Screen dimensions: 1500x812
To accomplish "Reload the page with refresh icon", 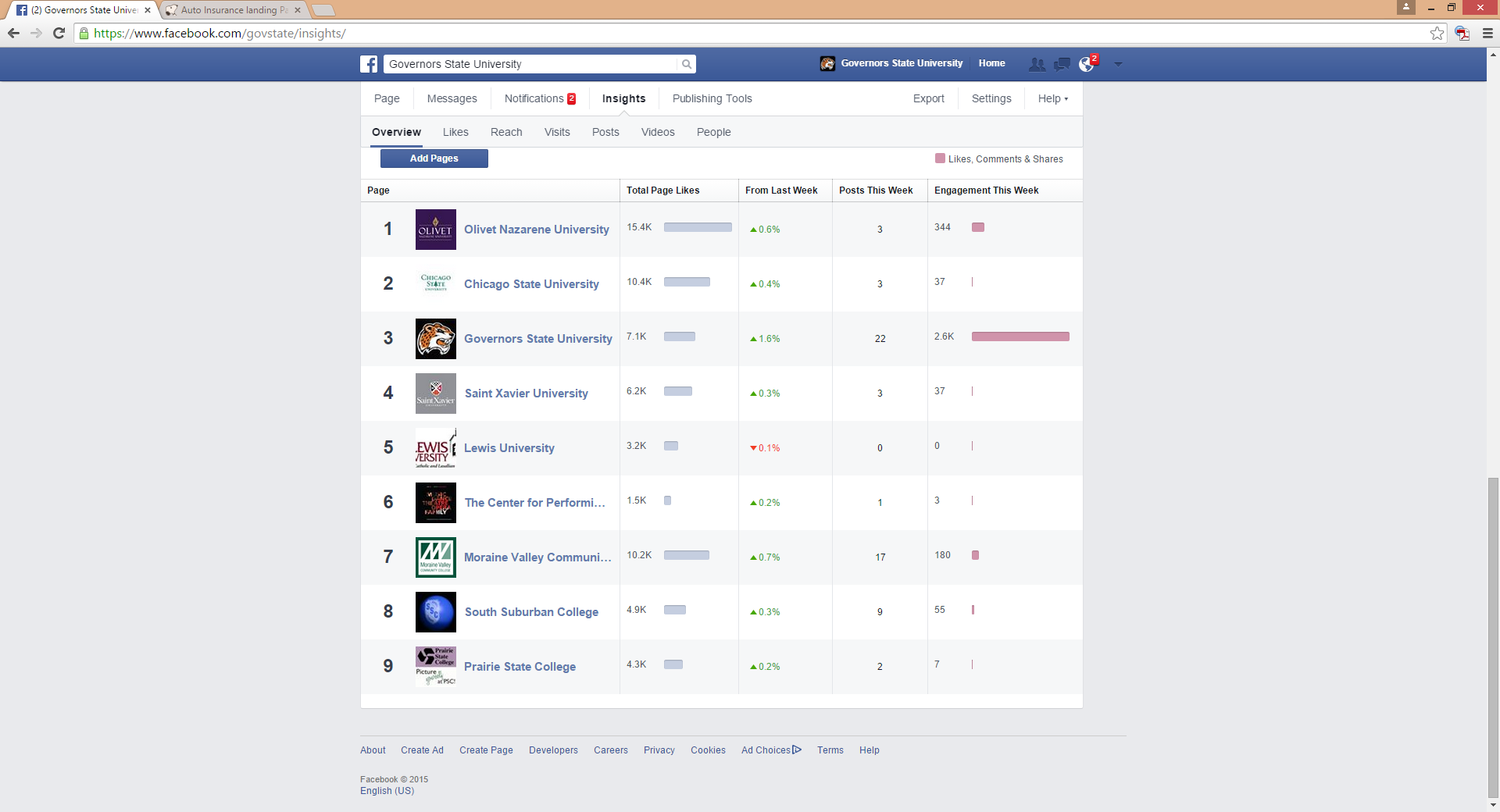I will point(59,33).
